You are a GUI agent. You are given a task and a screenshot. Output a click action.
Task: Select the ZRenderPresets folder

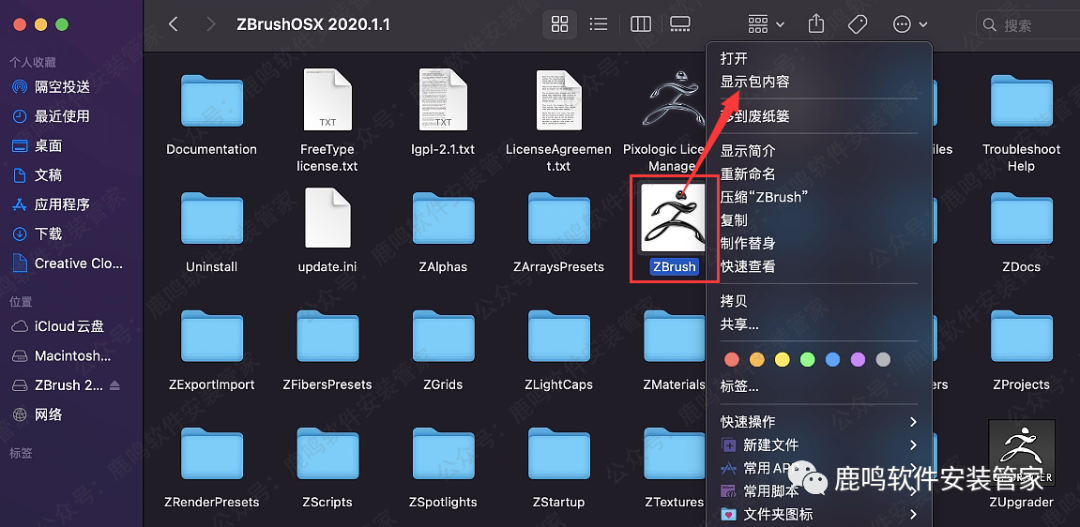point(211,455)
